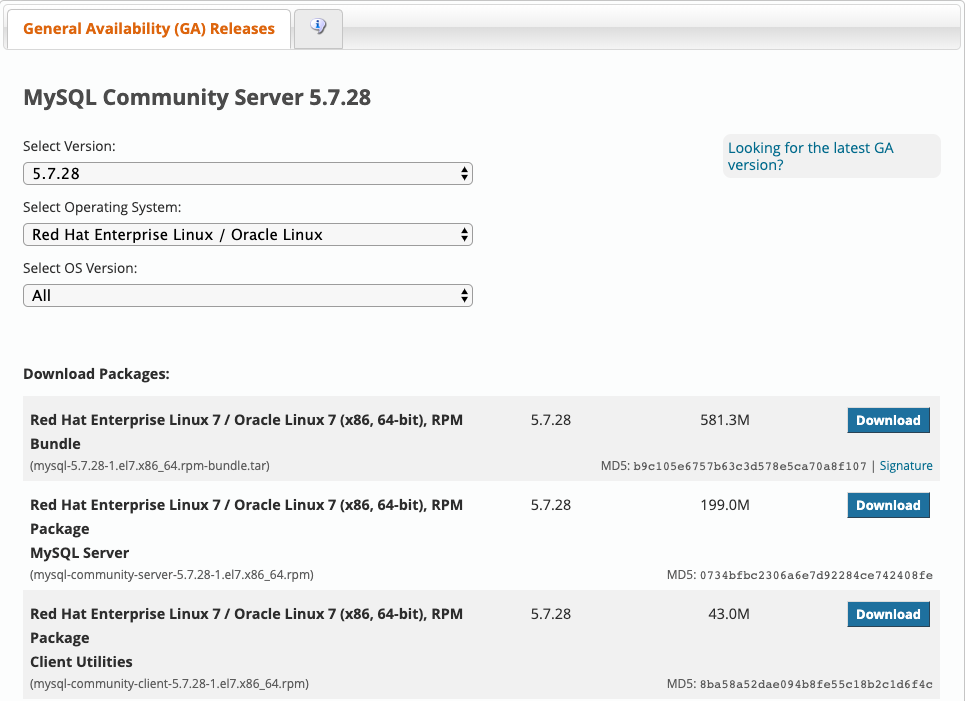Click the Download Packages label

tap(96, 374)
